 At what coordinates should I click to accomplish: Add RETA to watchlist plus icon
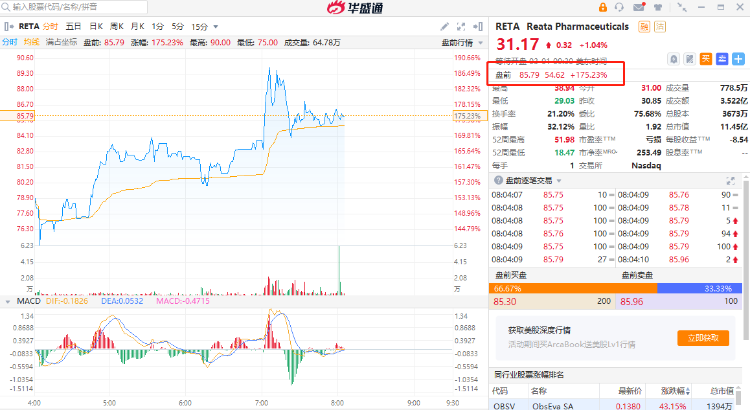739,59
